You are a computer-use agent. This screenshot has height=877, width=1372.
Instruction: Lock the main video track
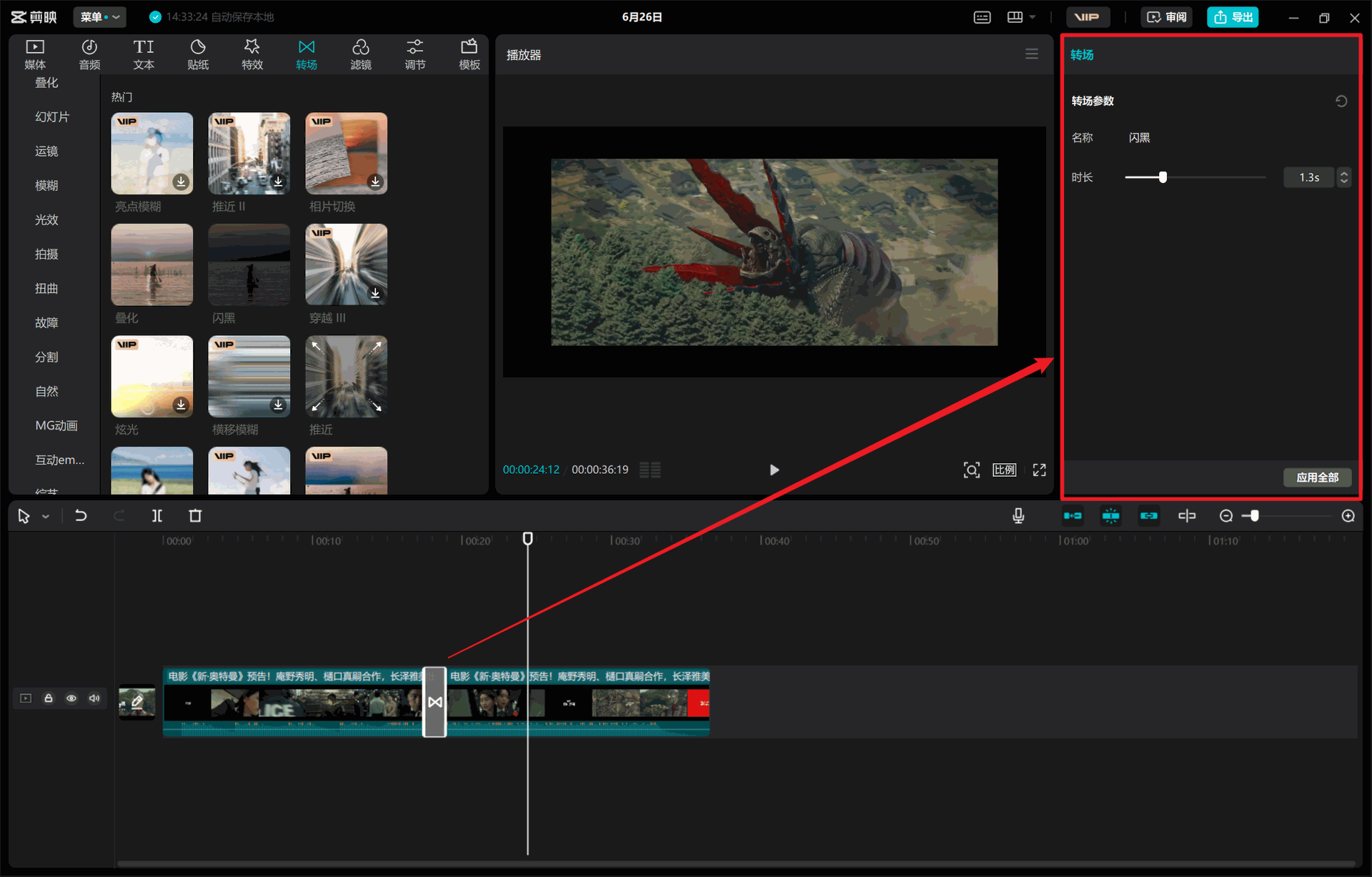49,698
